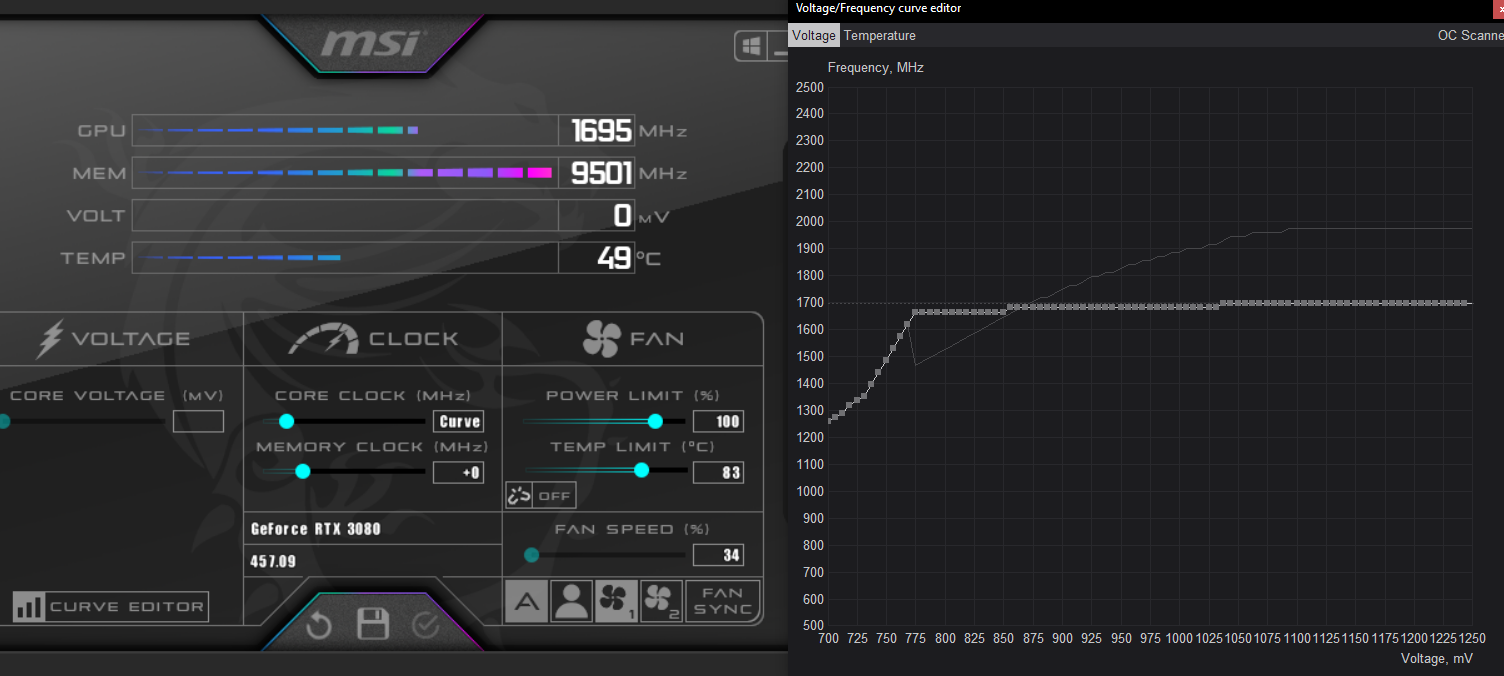This screenshot has width=1504, height=676.
Task: Adjust the Memory Clock slider handle
Action: click(x=303, y=471)
